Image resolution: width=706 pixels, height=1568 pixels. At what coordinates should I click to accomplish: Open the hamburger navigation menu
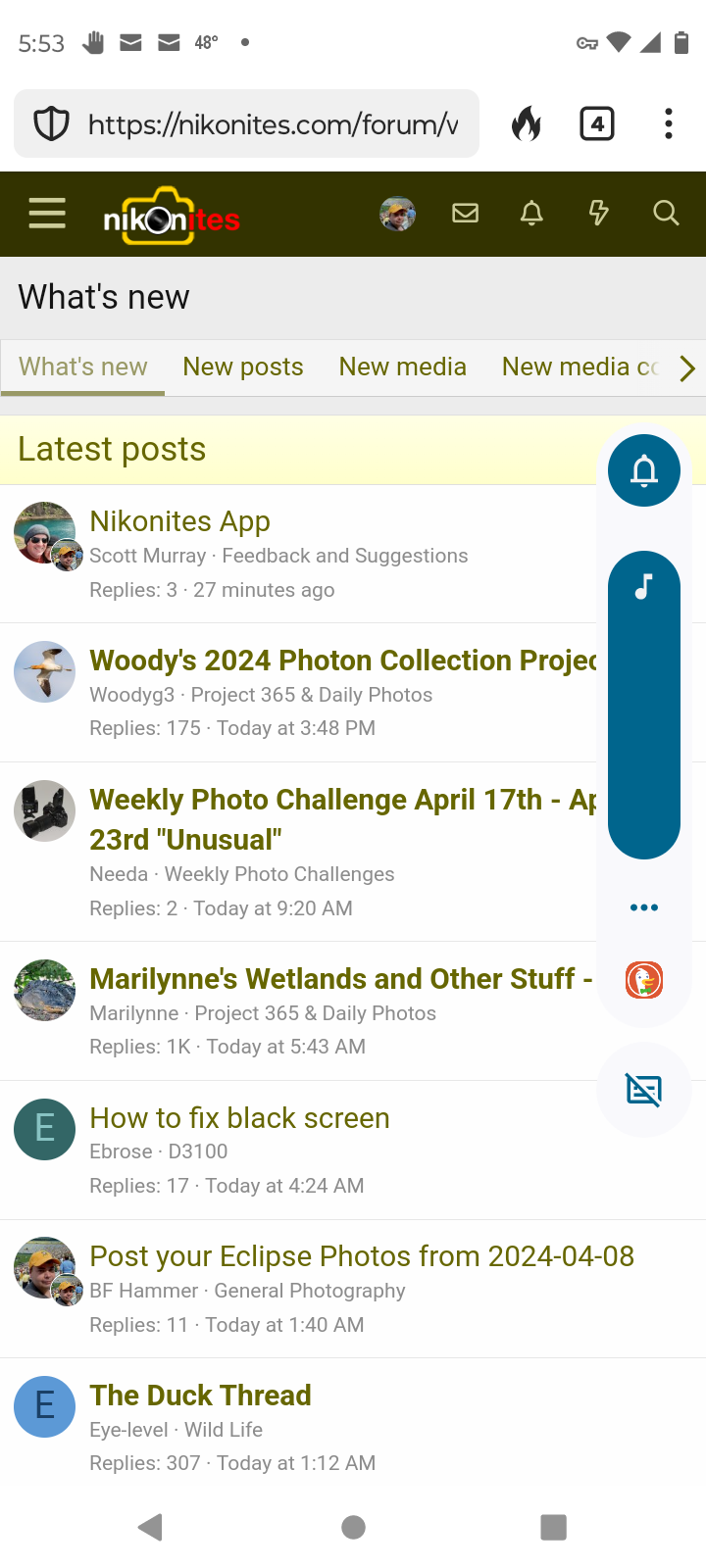coord(47,214)
